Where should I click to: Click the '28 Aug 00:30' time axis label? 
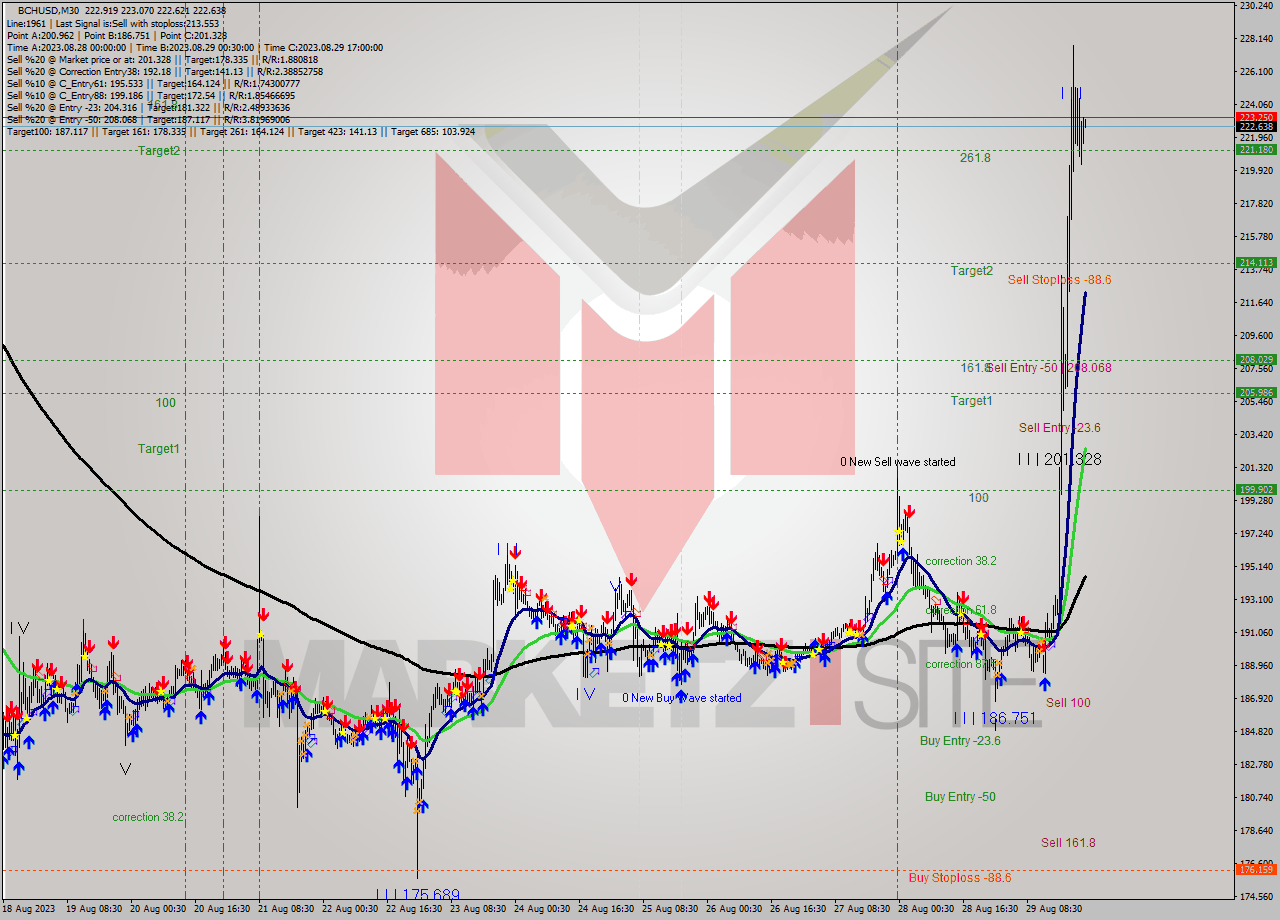[x=927, y=909]
